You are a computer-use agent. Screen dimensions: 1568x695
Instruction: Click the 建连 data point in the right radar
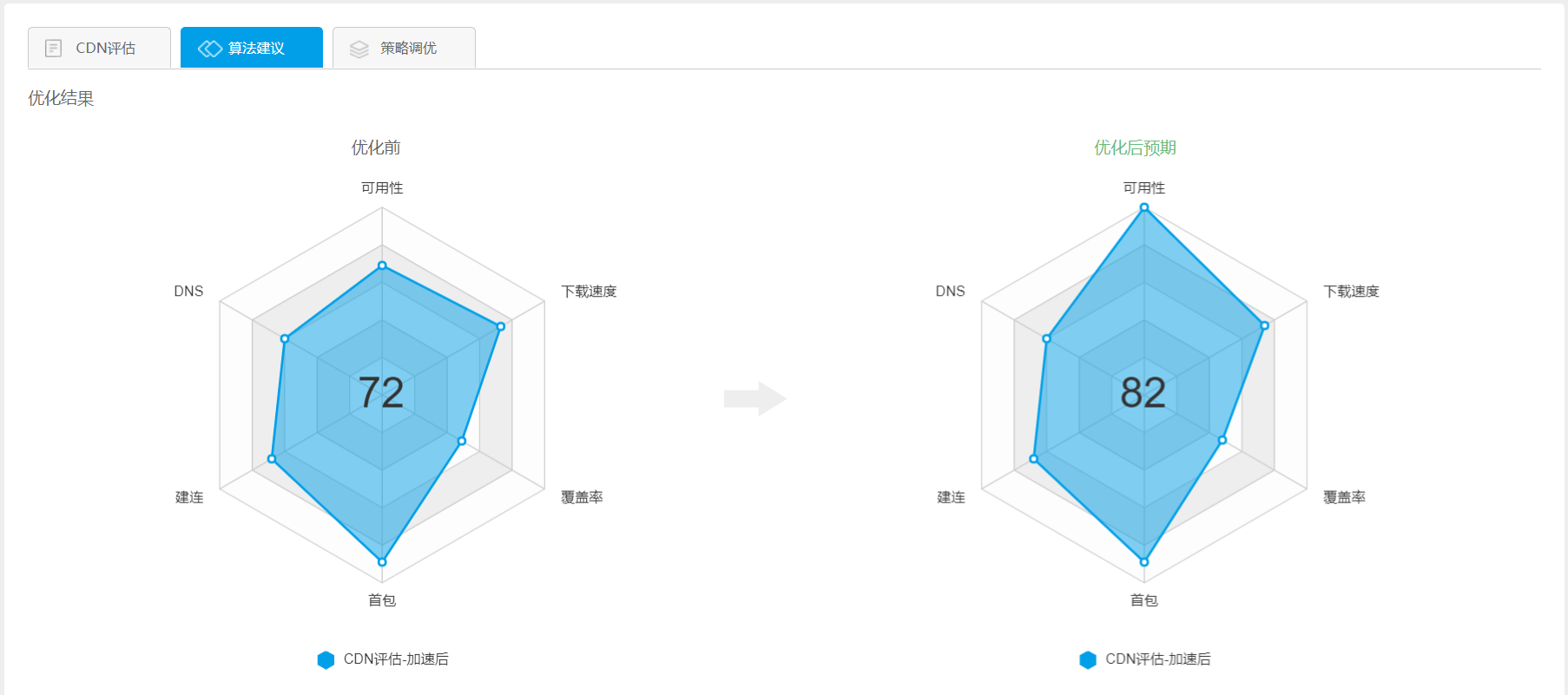(x=1034, y=458)
